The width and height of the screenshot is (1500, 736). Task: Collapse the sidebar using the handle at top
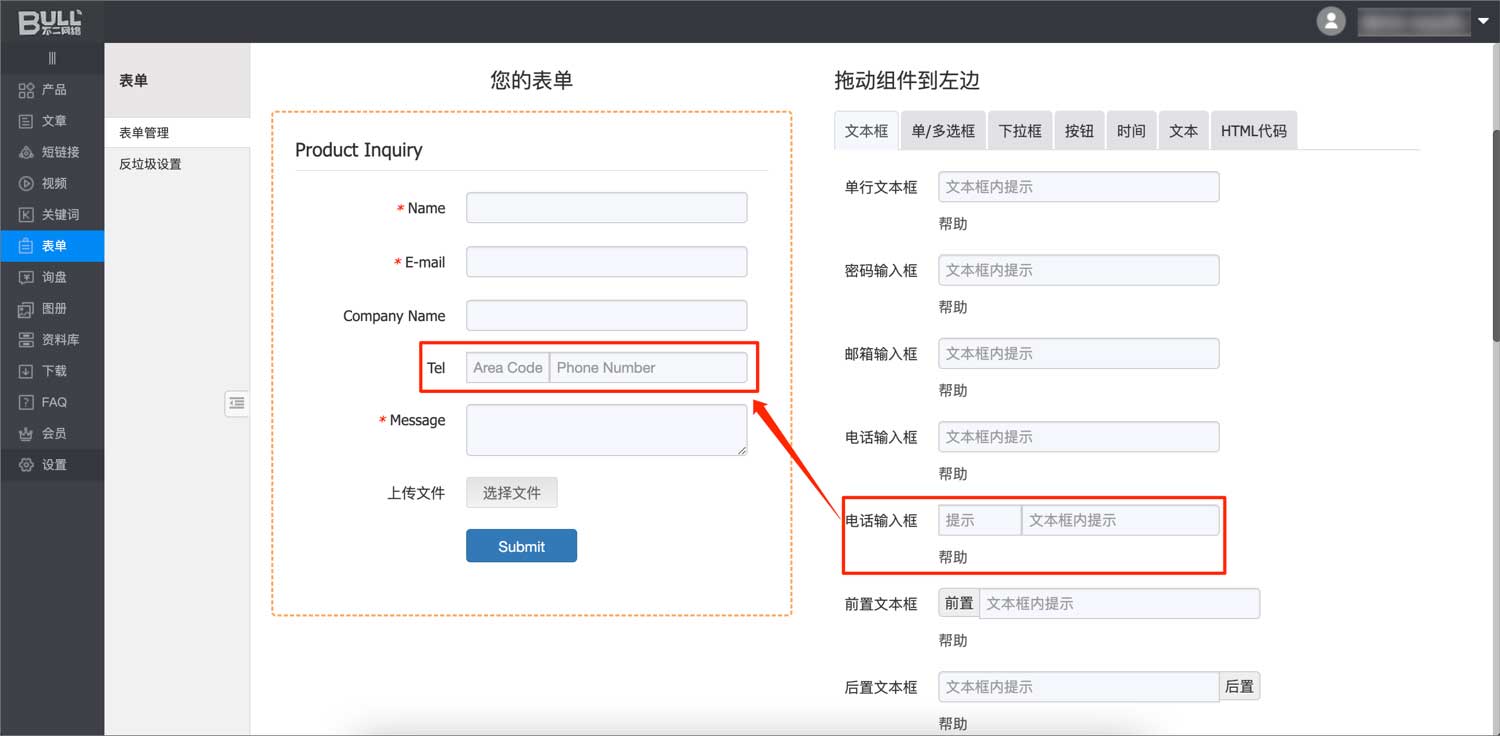(52, 59)
